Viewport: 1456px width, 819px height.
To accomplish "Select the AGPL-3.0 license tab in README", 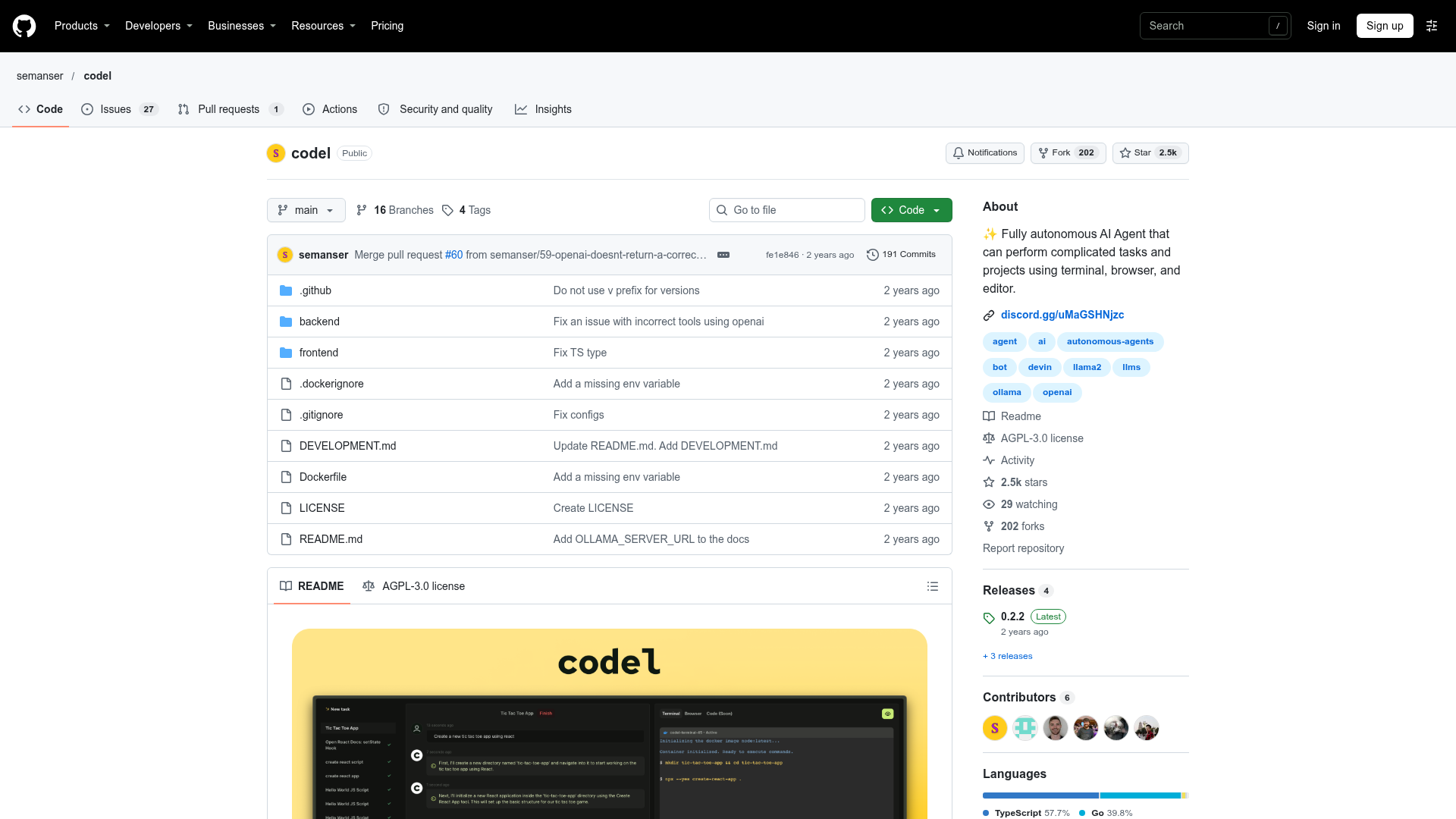I will (x=414, y=586).
